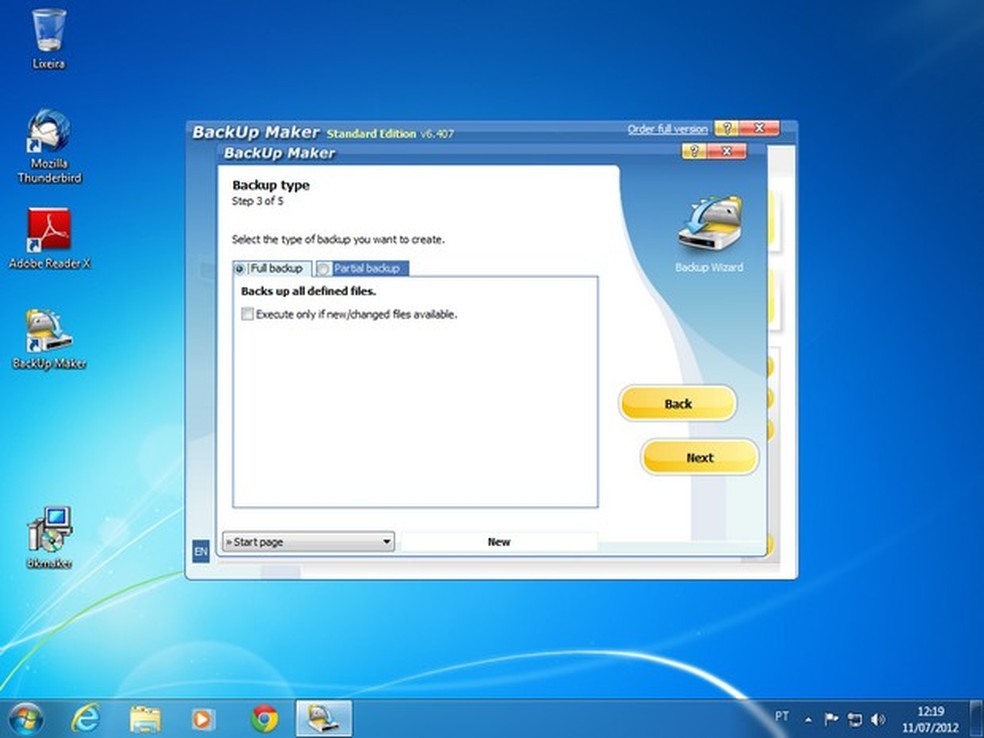Open Windows Media Player from the taskbar
Image resolution: width=984 pixels, height=738 pixels.
[x=203, y=718]
